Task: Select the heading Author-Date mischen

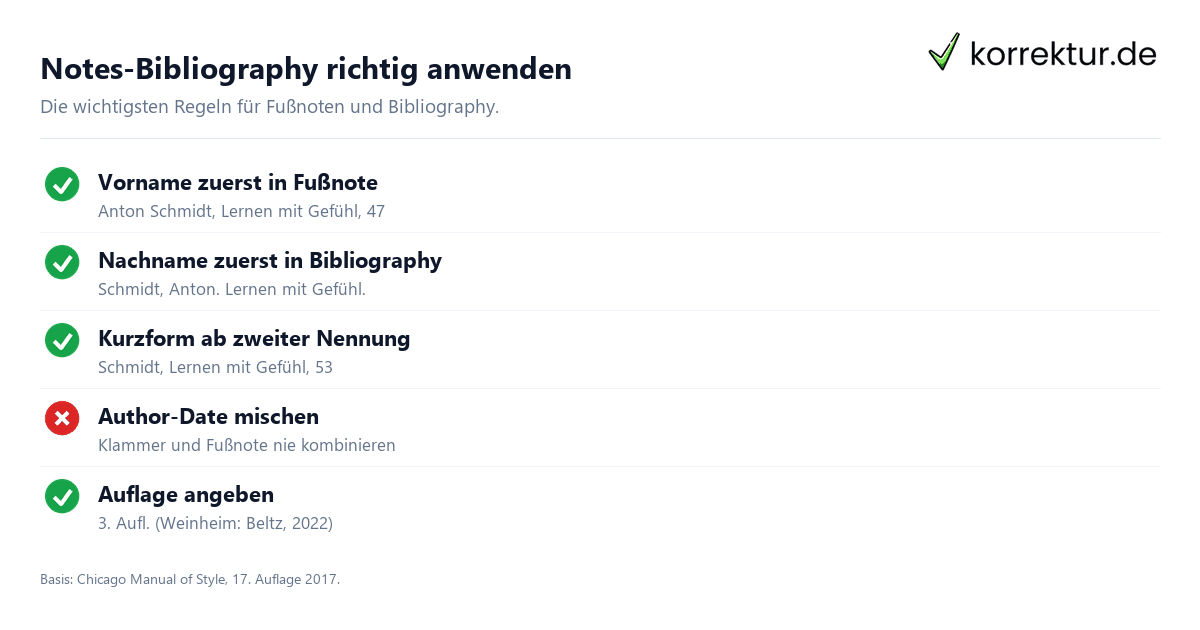Action: [208, 417]
